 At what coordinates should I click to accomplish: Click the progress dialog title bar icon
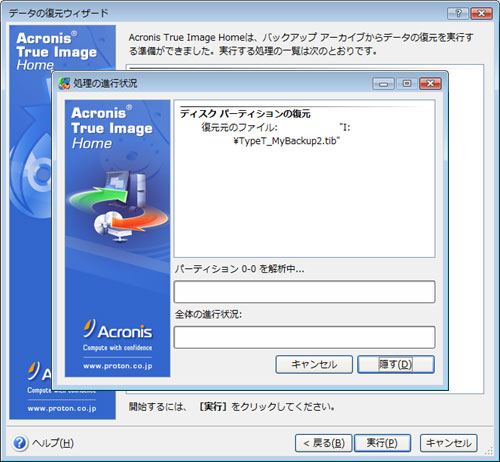click(x=64, y=83)
